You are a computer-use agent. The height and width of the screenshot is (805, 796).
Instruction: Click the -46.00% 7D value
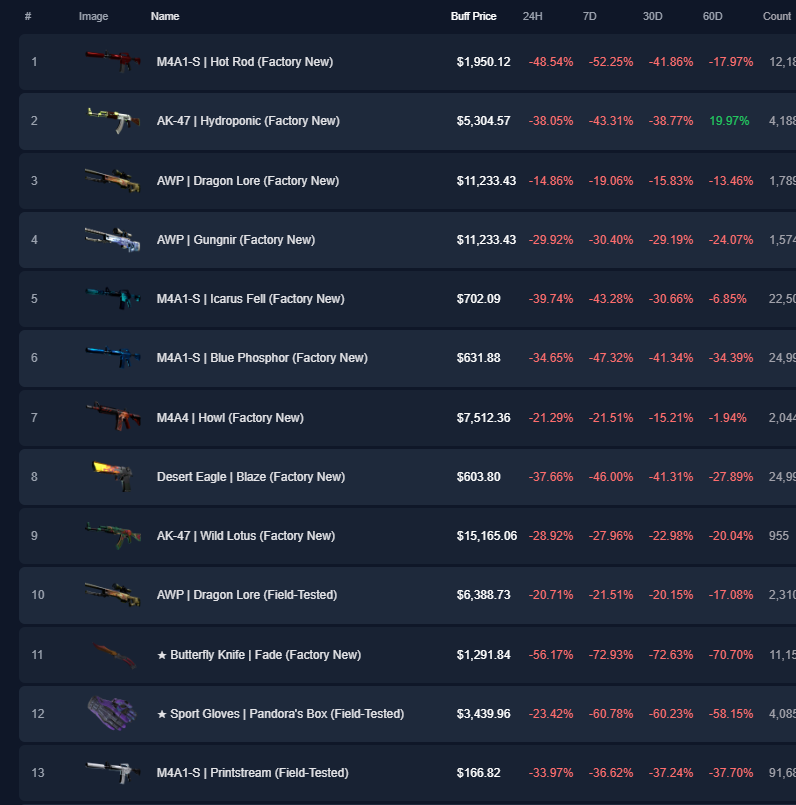611,477
